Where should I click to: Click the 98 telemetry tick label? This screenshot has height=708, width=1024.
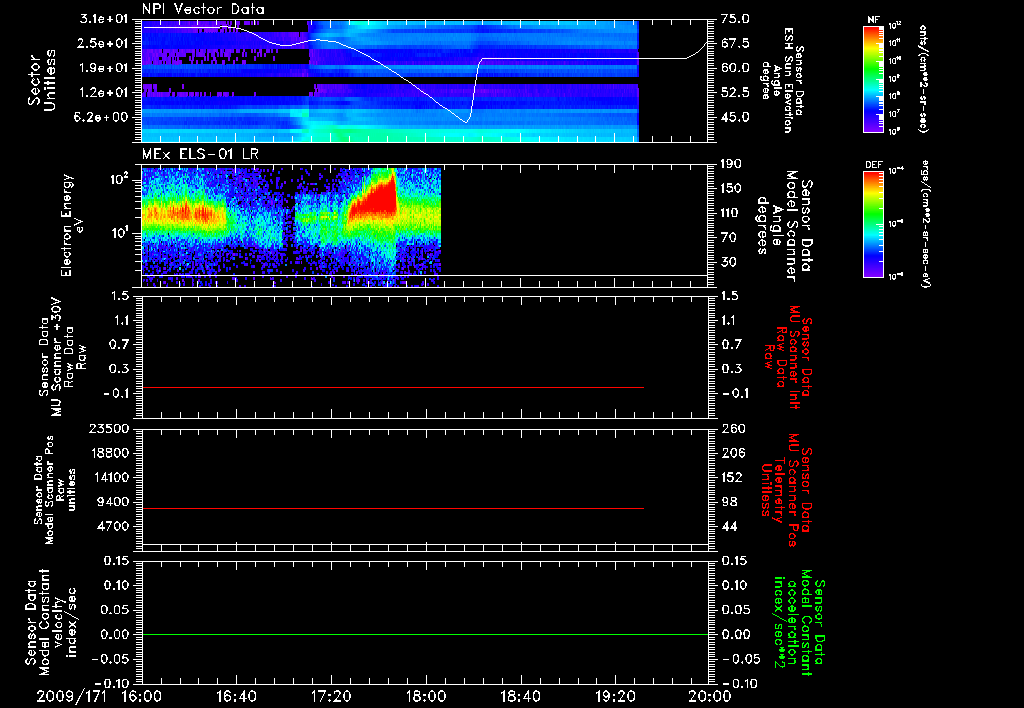coord(729,502)
